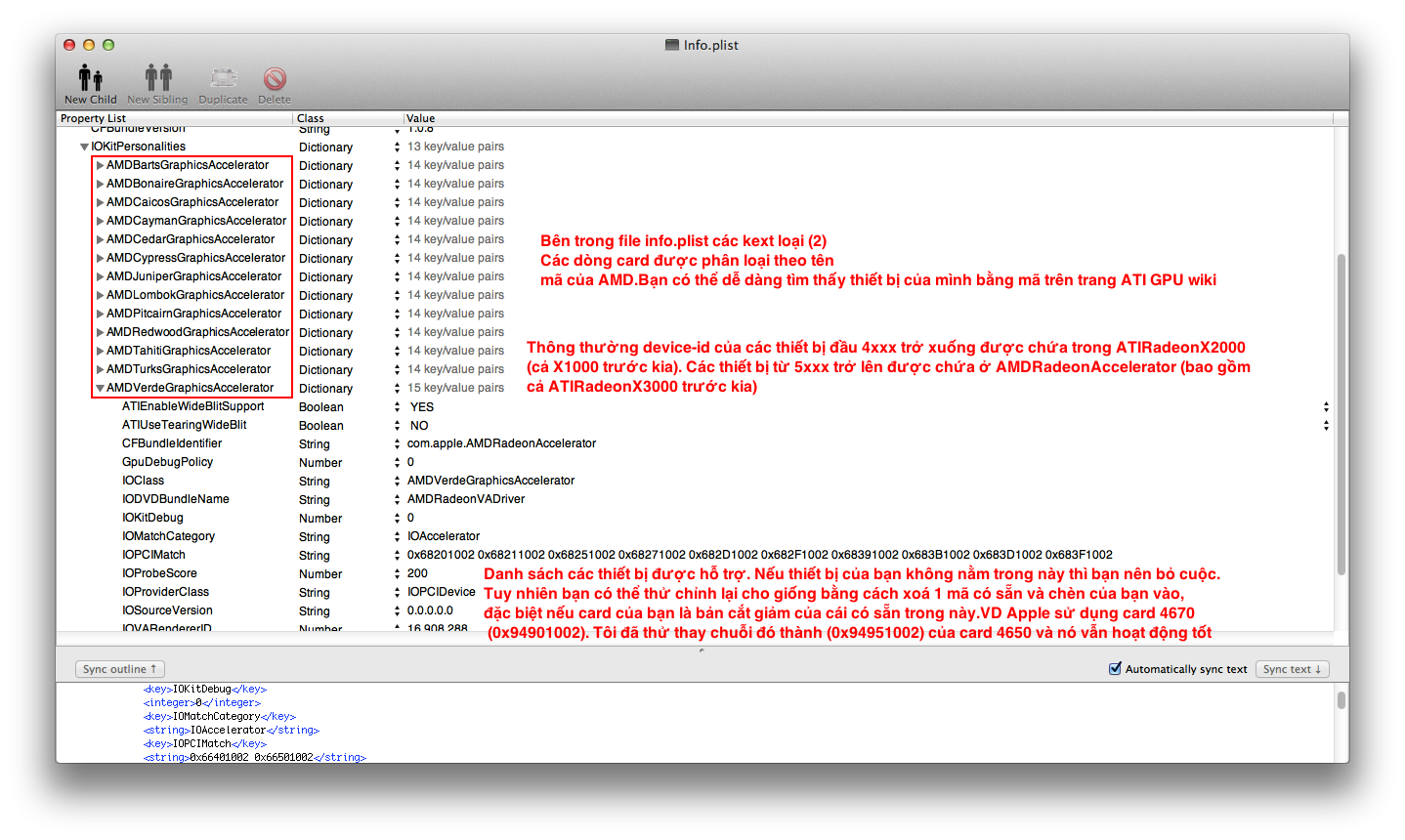Click the Info.plist title bar document icon
Screen dimensions: 1405x840
coord(671,45)
